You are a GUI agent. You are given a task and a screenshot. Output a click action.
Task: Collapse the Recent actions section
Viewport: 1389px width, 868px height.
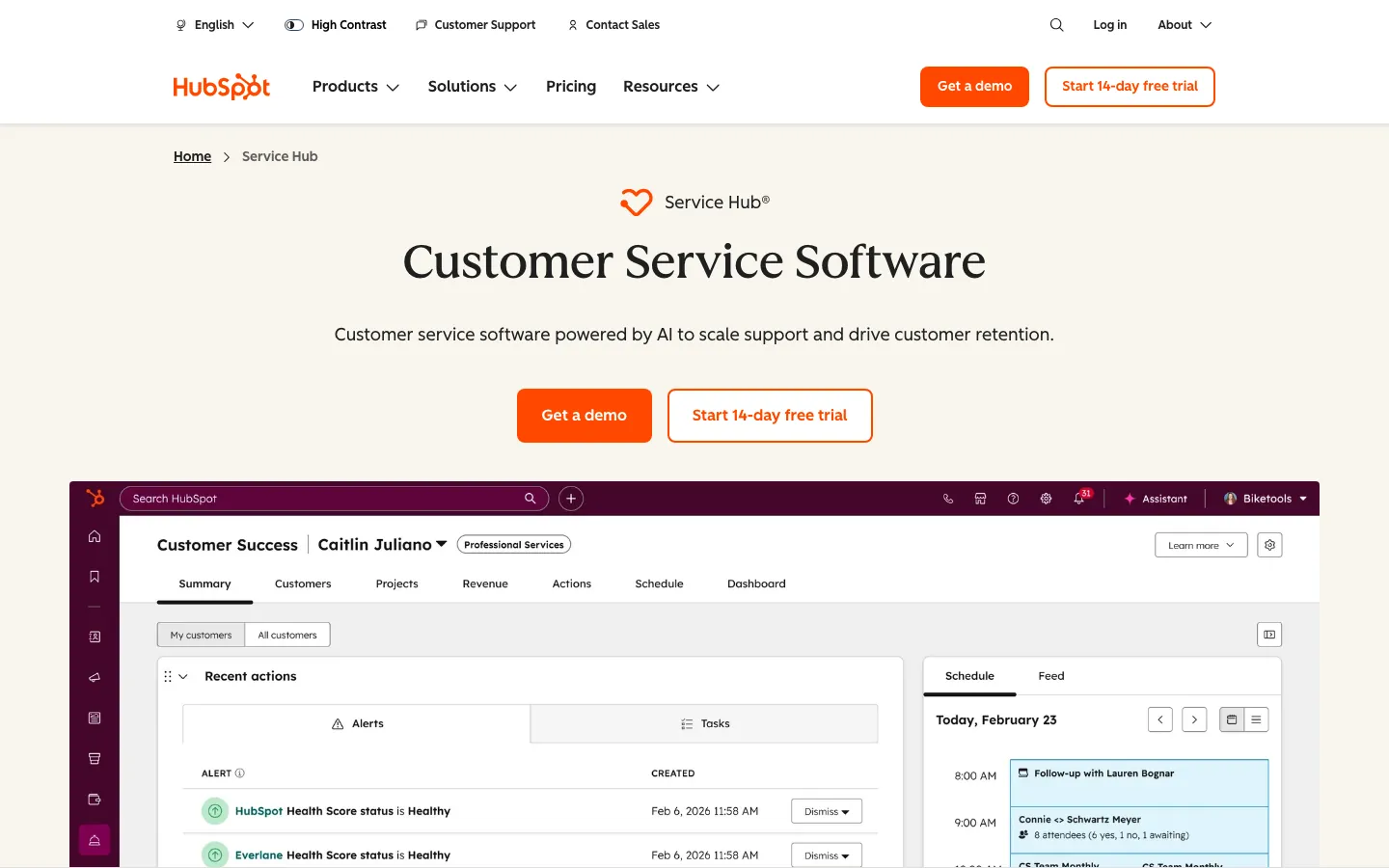tap(183, 677)
